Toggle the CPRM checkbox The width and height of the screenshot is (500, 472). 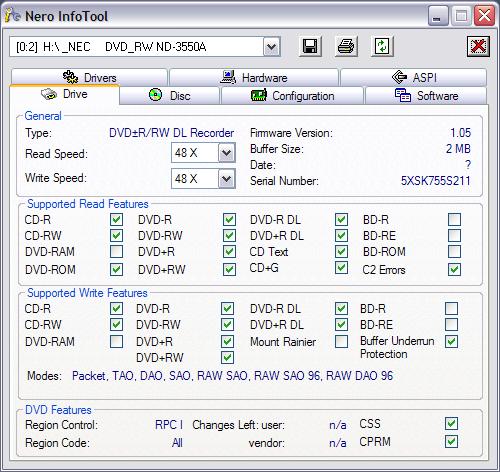tap(452, 442)
